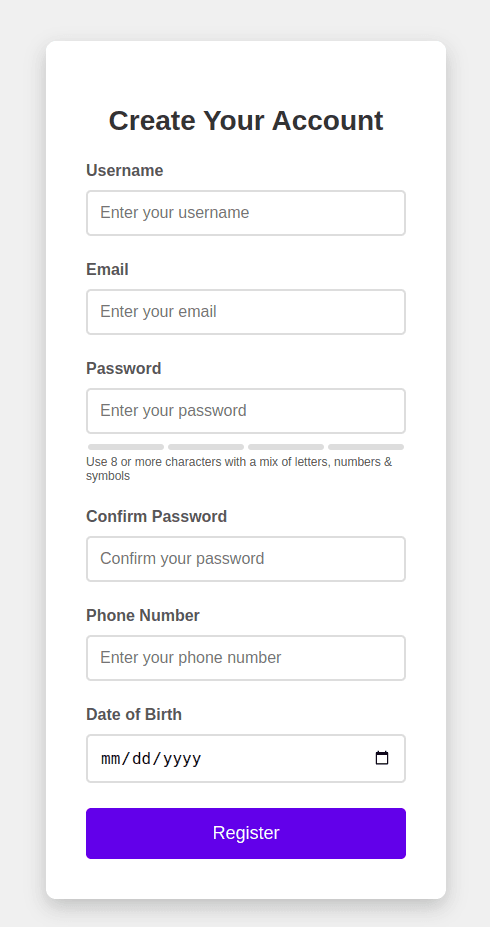Screen dimensions: 490x927
Task: Focus the Phone Number field
Action: point(246,658)
